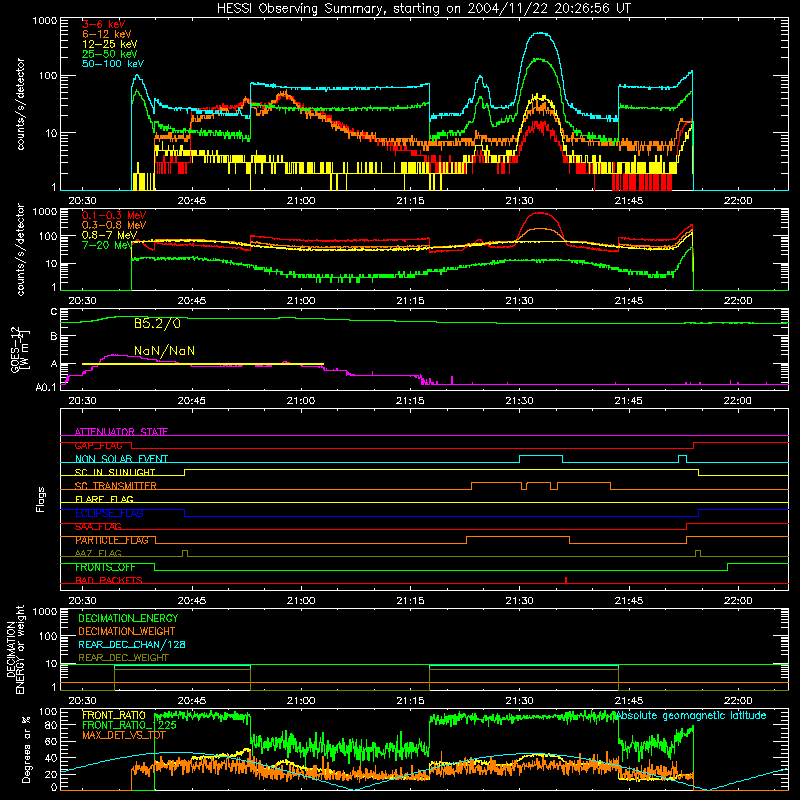Click the MAX_DET_VS_TOT legend entry
Image resolution: width=800 pixels, height=800 pixels.
click(x=123, y=735)
